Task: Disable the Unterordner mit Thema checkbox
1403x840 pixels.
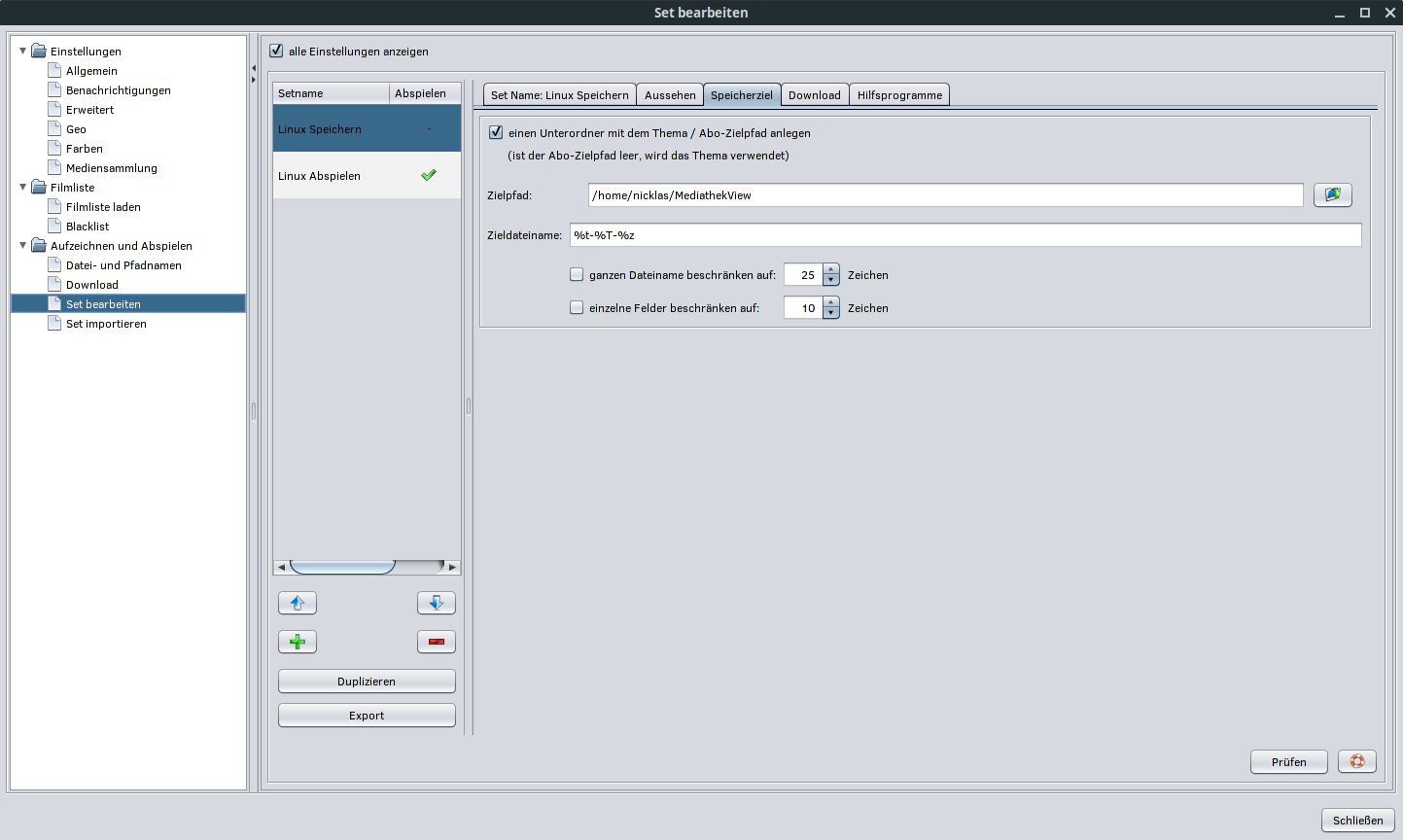Action: pyautogui.click(x=496, y=132)
